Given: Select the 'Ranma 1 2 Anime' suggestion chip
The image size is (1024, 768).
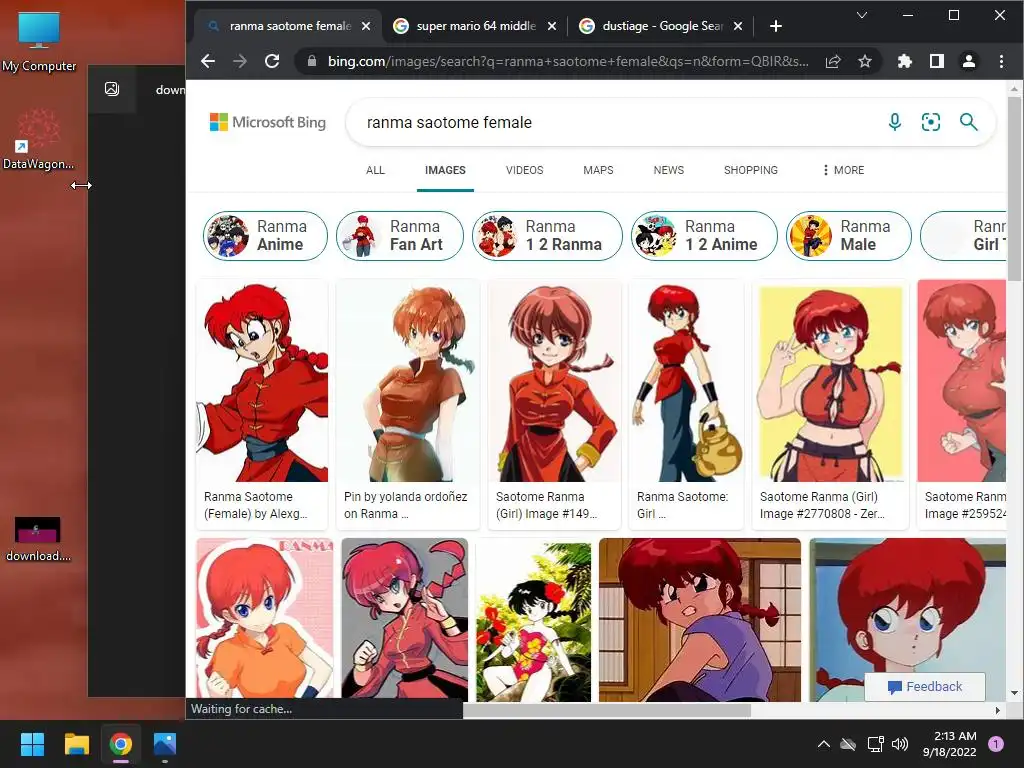Looking at the screenshot, I should point(704,236).
